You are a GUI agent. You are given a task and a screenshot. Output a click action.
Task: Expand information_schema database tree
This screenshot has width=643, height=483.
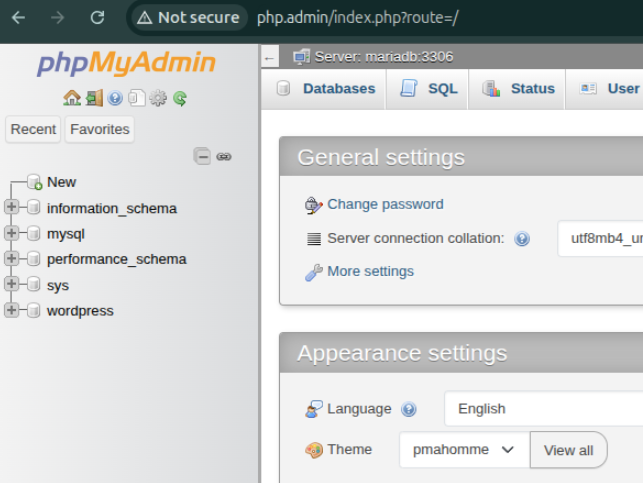[11, 207]
